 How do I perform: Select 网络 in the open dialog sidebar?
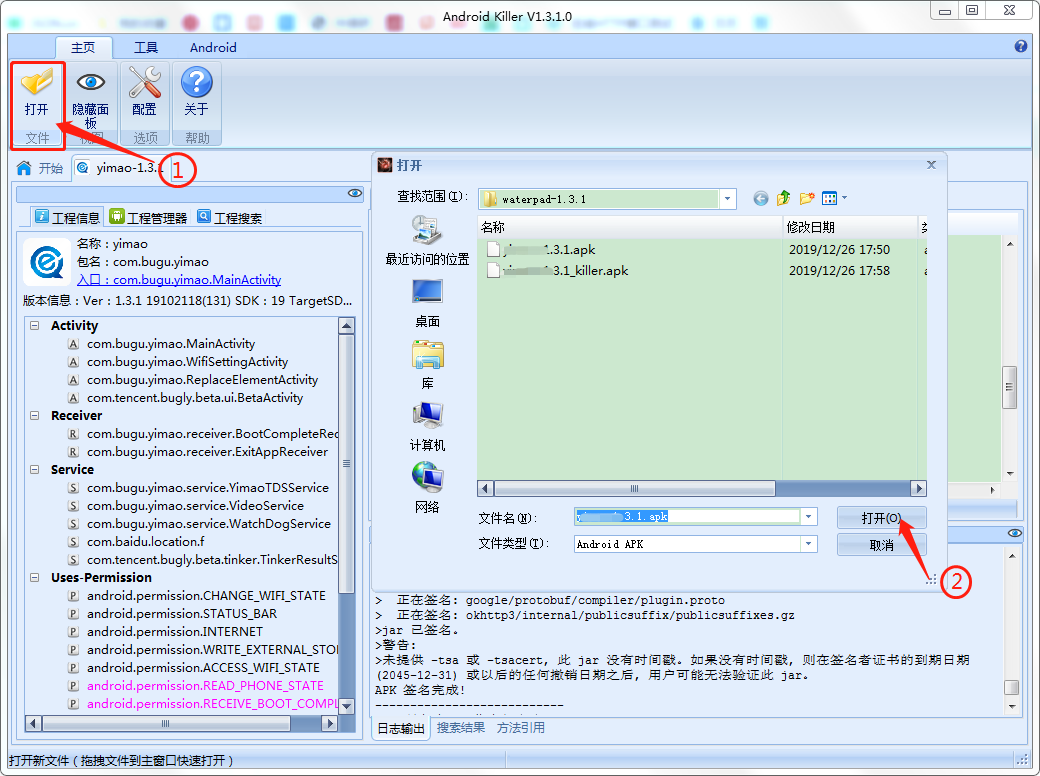tap(428, 478)
